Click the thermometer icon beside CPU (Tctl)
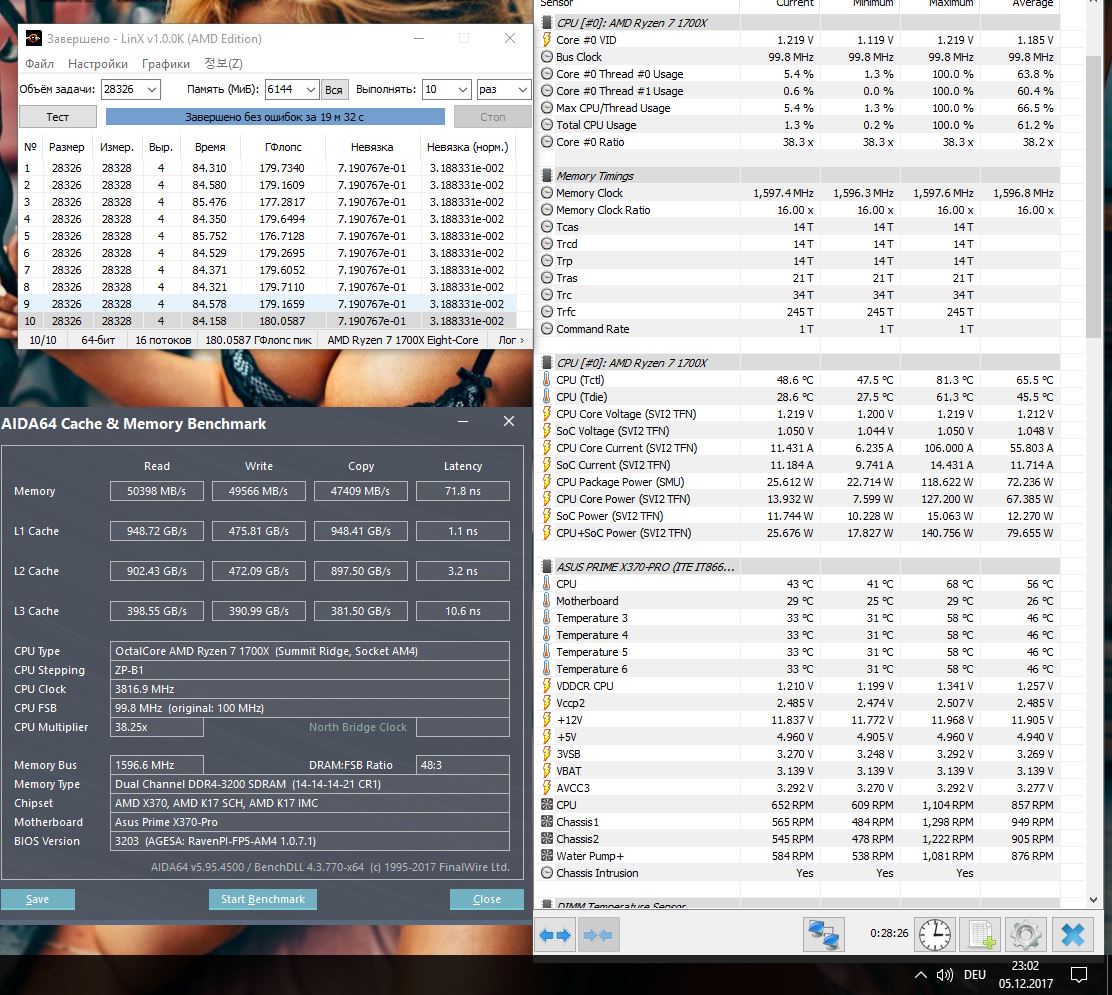Screen dimensions: 1112x995 pos(547,380)
